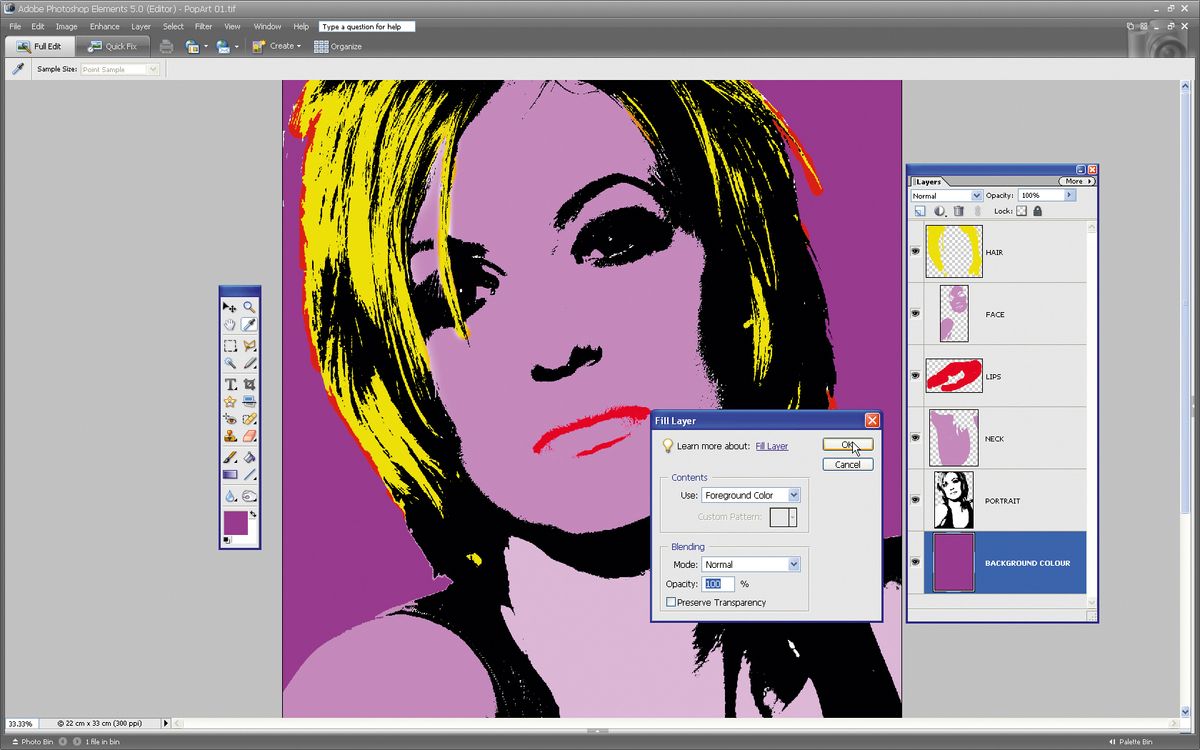The width and height of the screenshot is (1200, 750).
Task: Select the rectangular Marquee tool
Action: click(230, 346)
